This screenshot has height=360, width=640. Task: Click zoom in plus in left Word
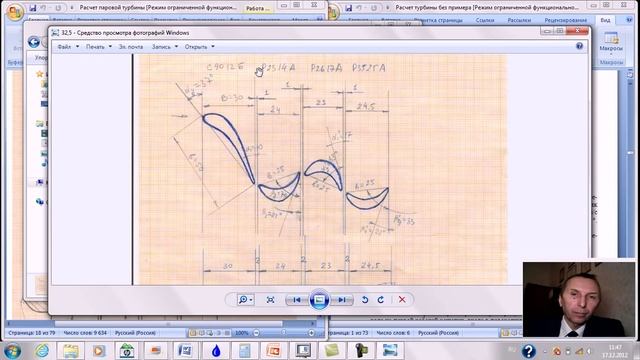click(x=311, y=333)
